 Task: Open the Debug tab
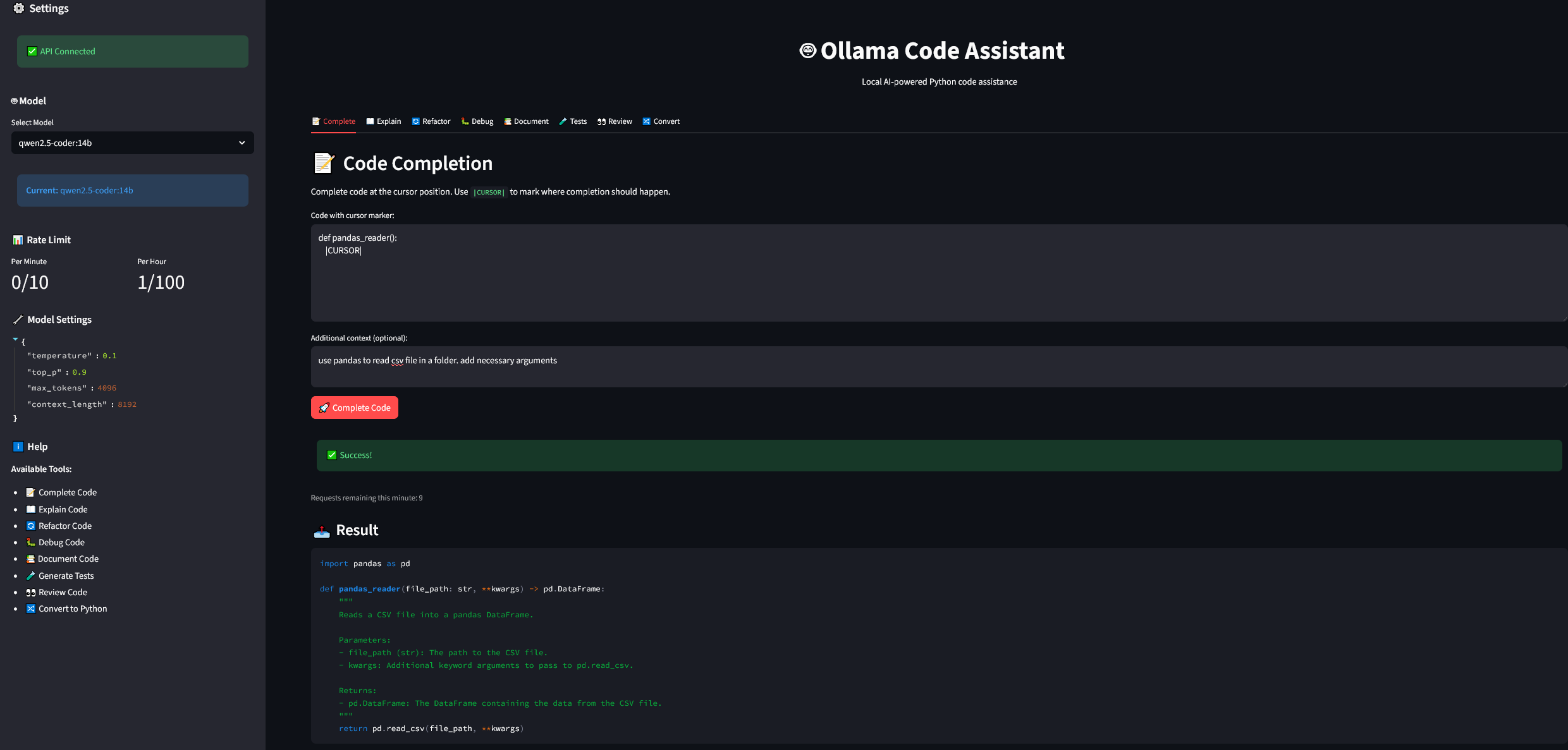tap(477, 121)
